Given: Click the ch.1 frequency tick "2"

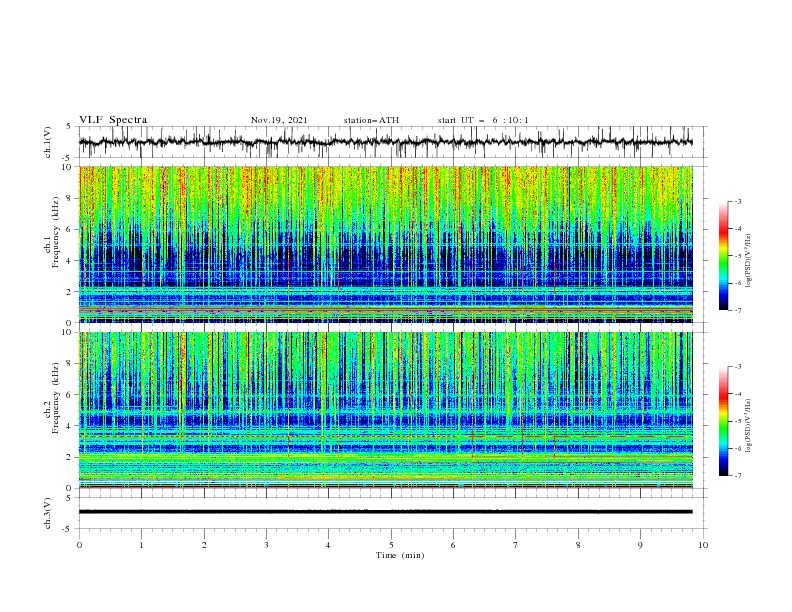Looking at the screenshot, I should click(x=69, y=292).
